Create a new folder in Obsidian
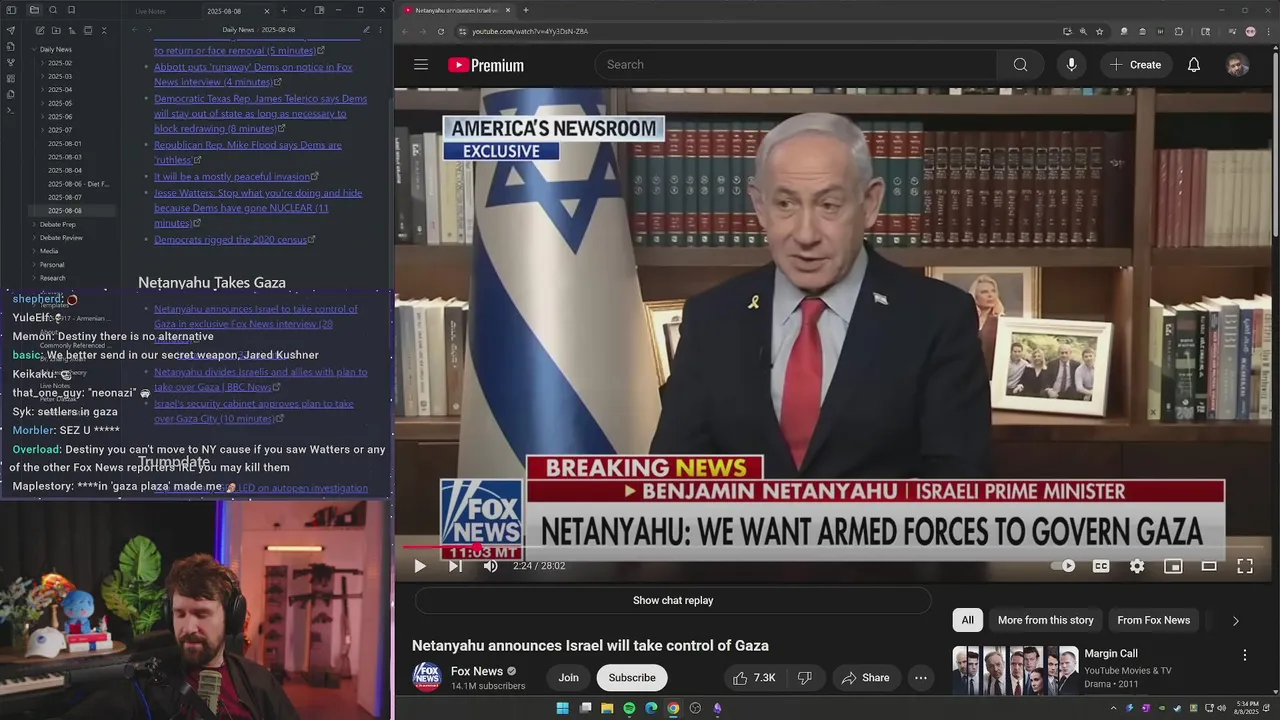 tap(55, 30)
